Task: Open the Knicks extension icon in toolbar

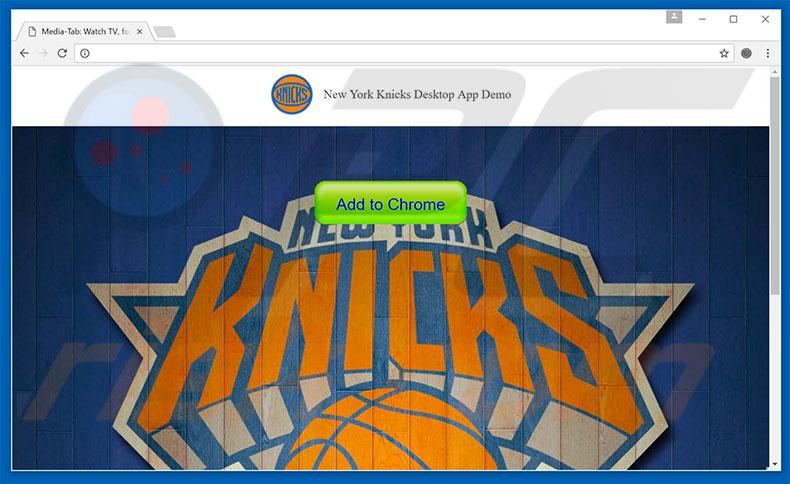Action: tap(746, 53)
